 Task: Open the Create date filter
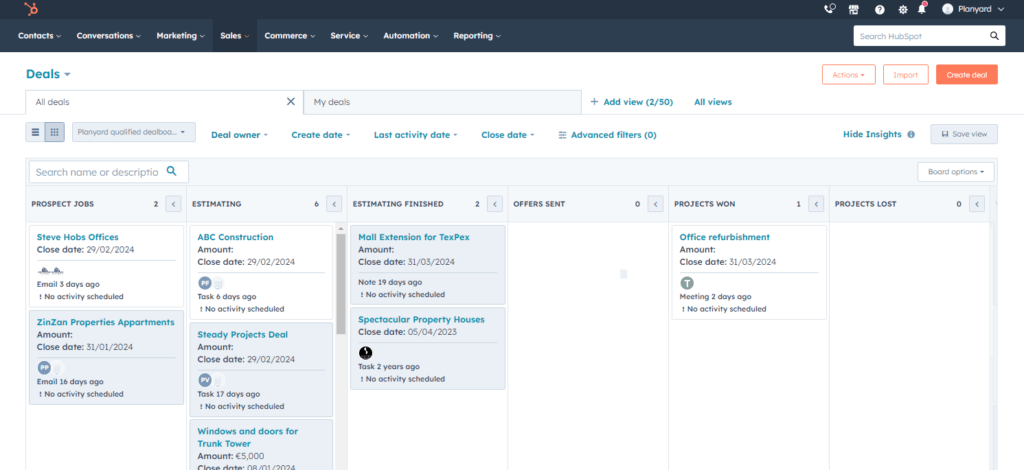(321, 134)
